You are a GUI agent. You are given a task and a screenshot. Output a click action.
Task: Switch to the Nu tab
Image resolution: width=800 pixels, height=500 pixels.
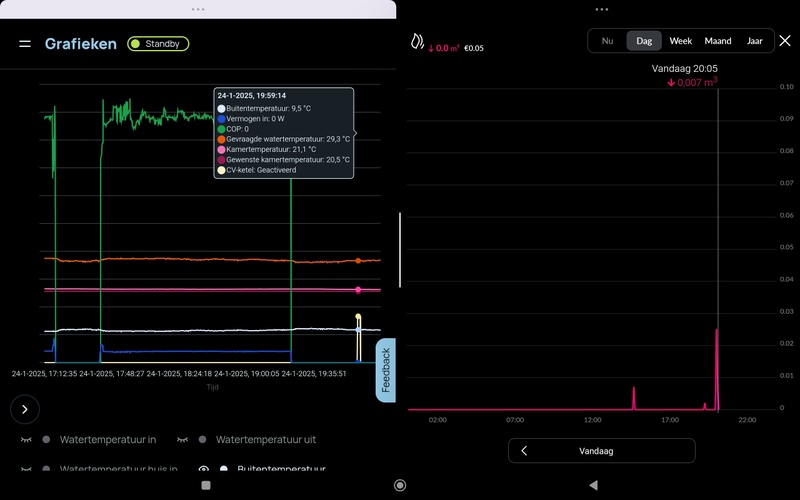point(607,41)
